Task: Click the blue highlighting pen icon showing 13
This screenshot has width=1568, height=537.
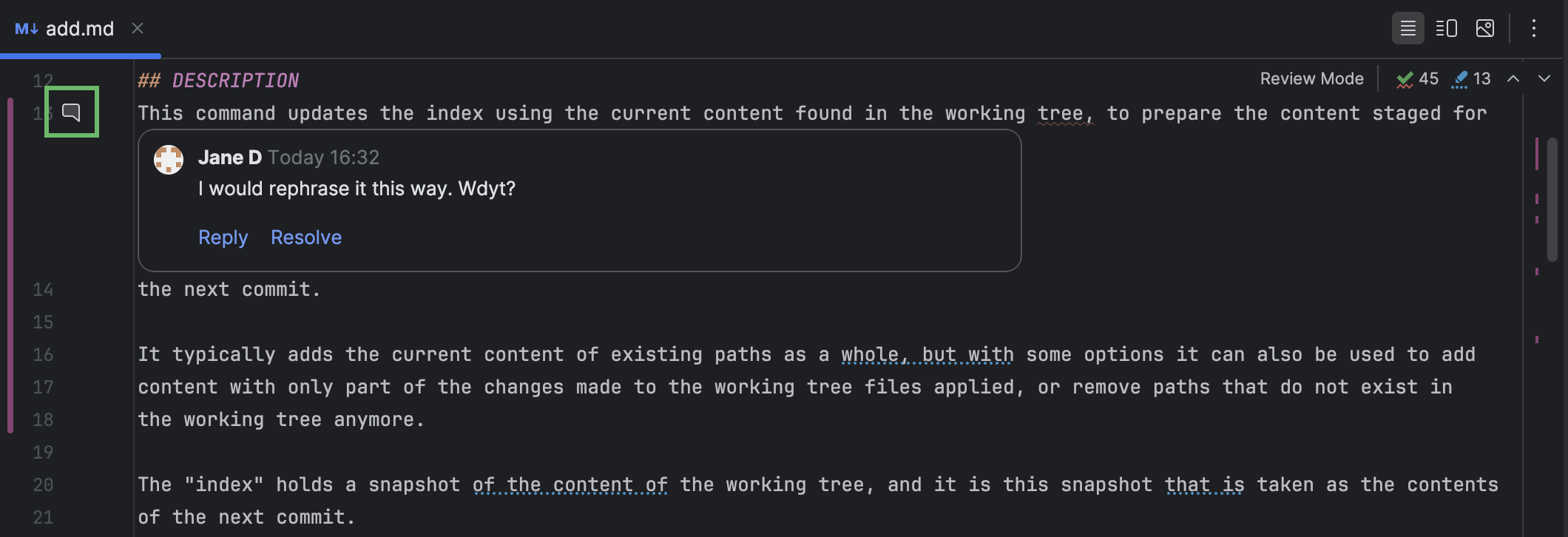Action: [1470, 78]
